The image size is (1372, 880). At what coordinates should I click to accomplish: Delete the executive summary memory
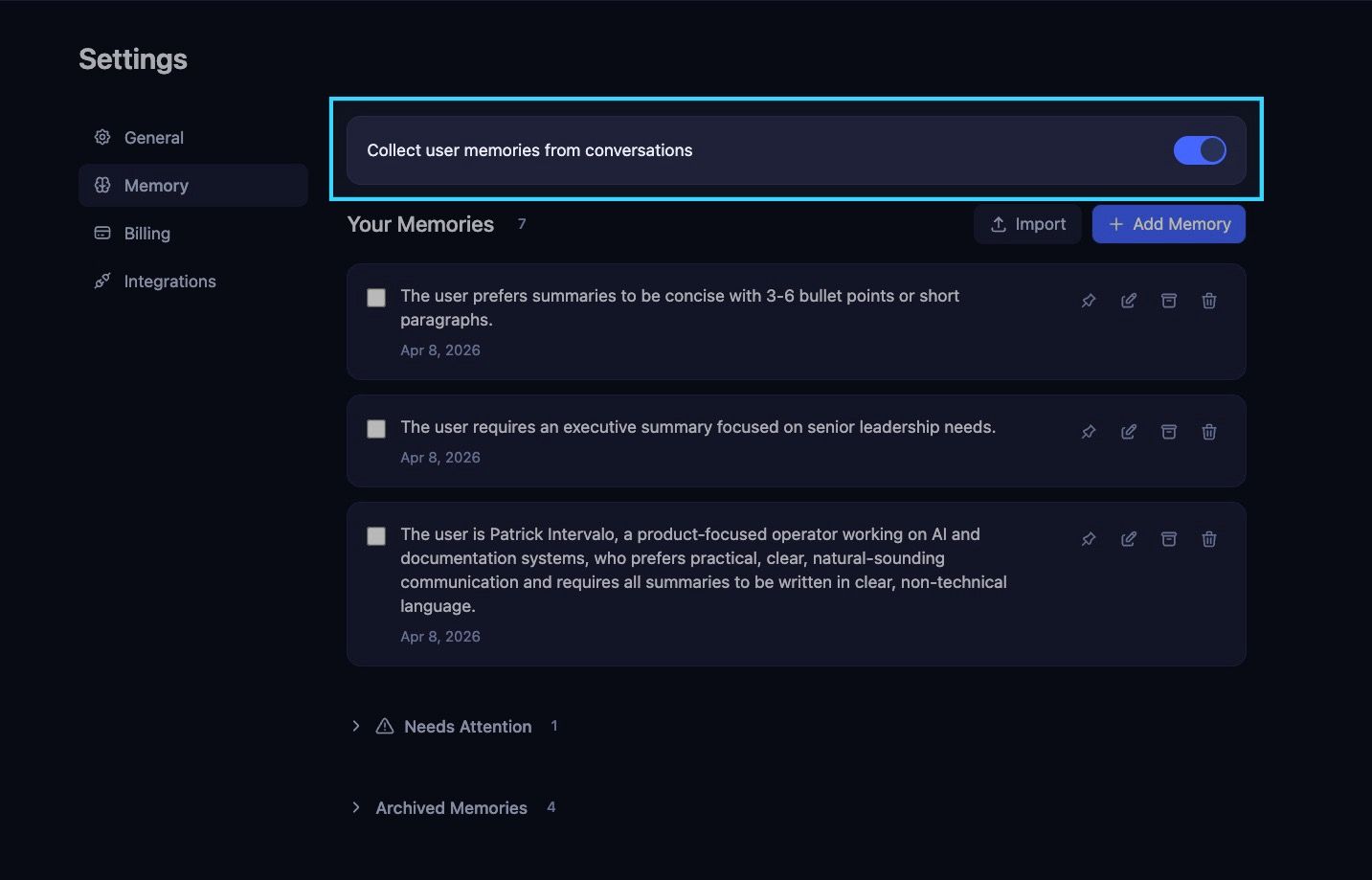click(1209, 432)
